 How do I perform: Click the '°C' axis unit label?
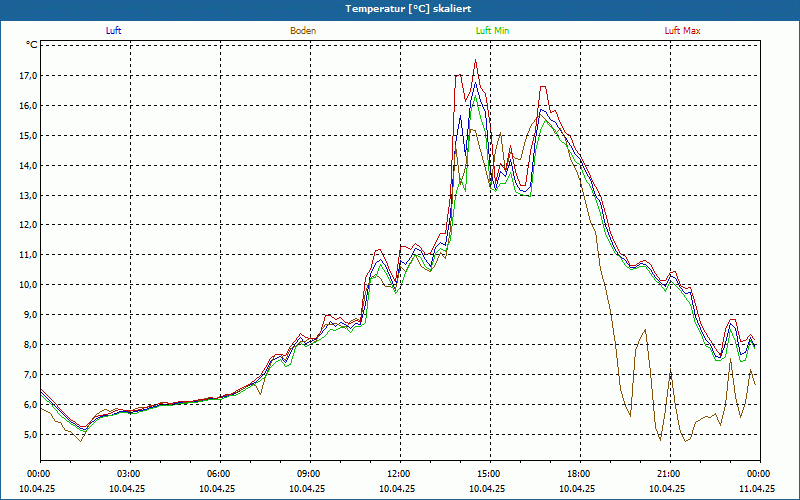pos(32,45)
